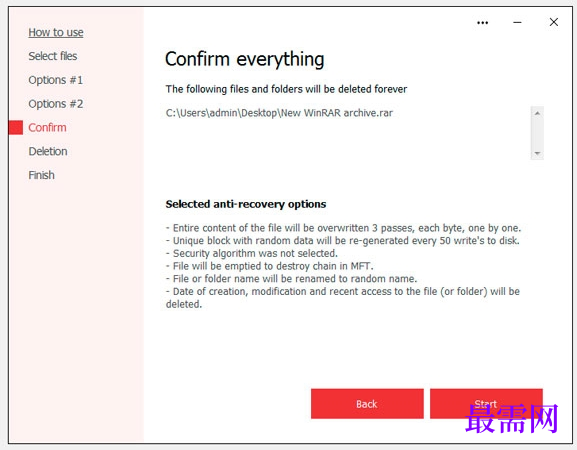The image size is (577, 450).
Task: Switch to the Options #1 step
Action: coord(56,80)
